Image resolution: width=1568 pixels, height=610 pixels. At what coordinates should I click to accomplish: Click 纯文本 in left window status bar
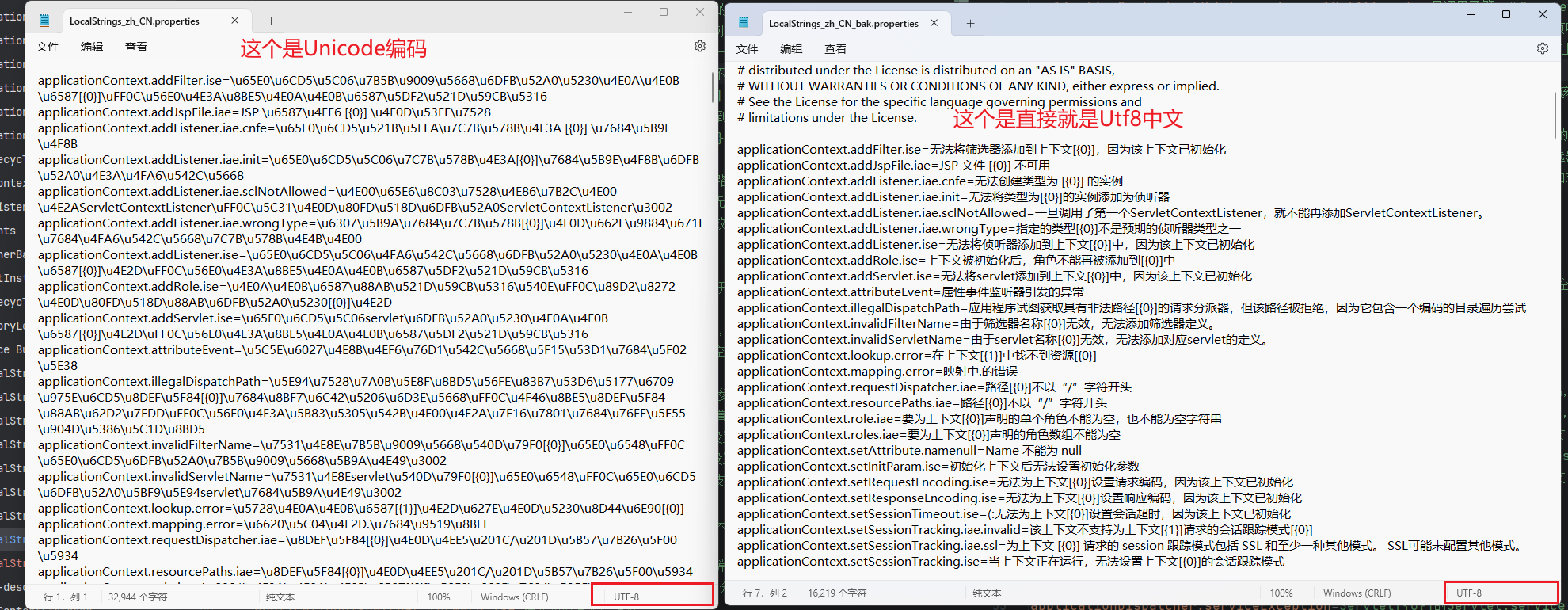[x=280, y=597]
